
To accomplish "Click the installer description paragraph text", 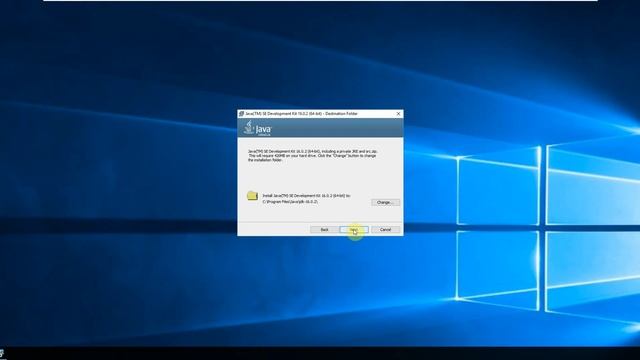I will (x=313, y=156).
